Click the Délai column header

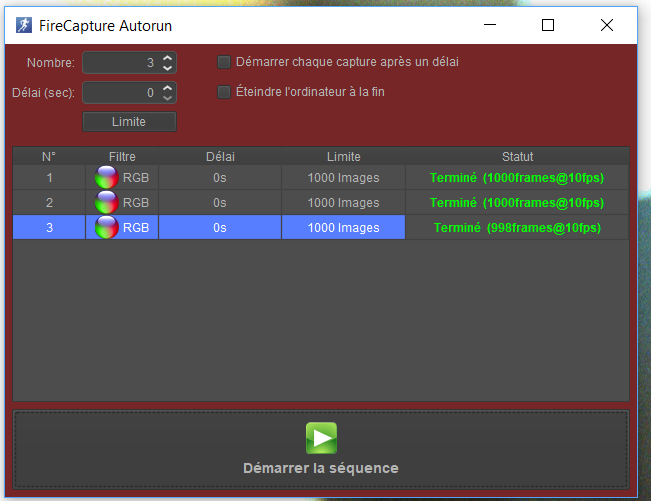coord(220,156)
